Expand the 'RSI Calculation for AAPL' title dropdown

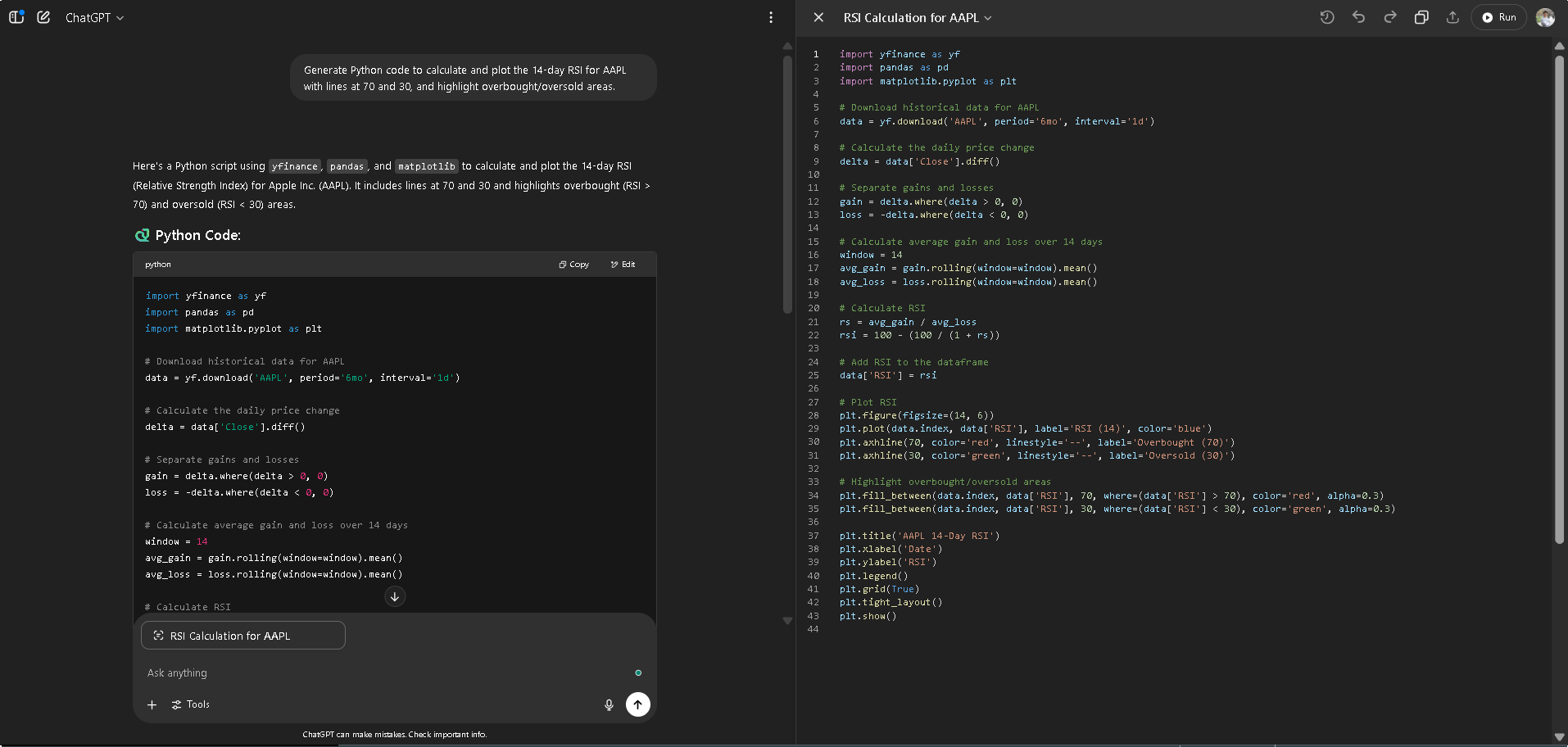pos(918,17)
